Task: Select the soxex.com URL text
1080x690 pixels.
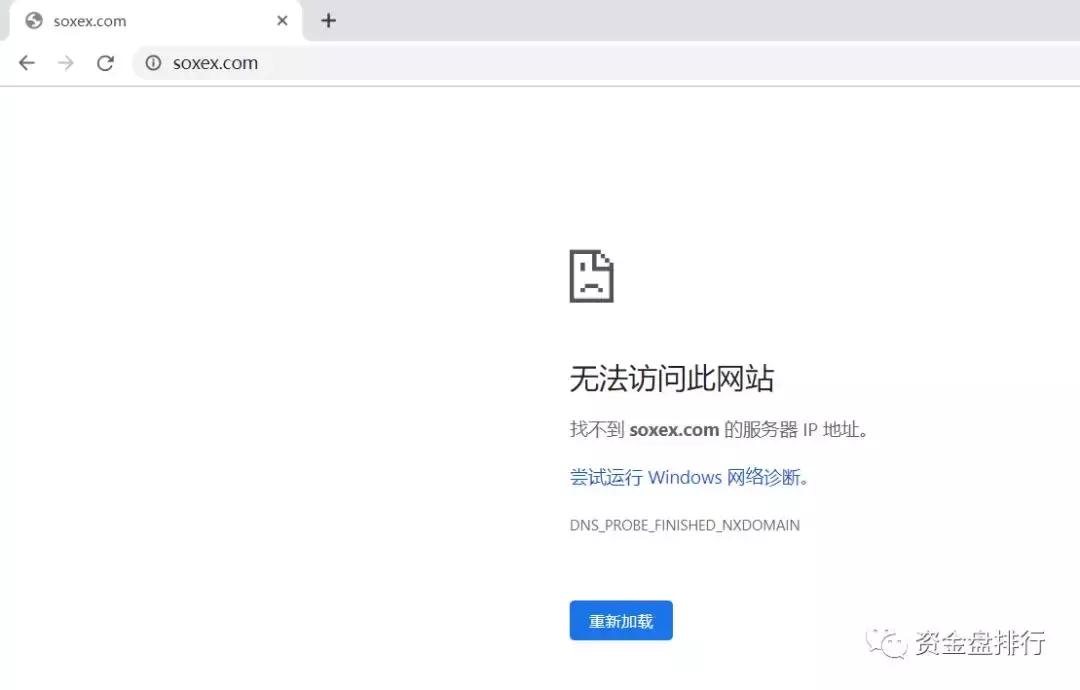Action: coord(216,62)
